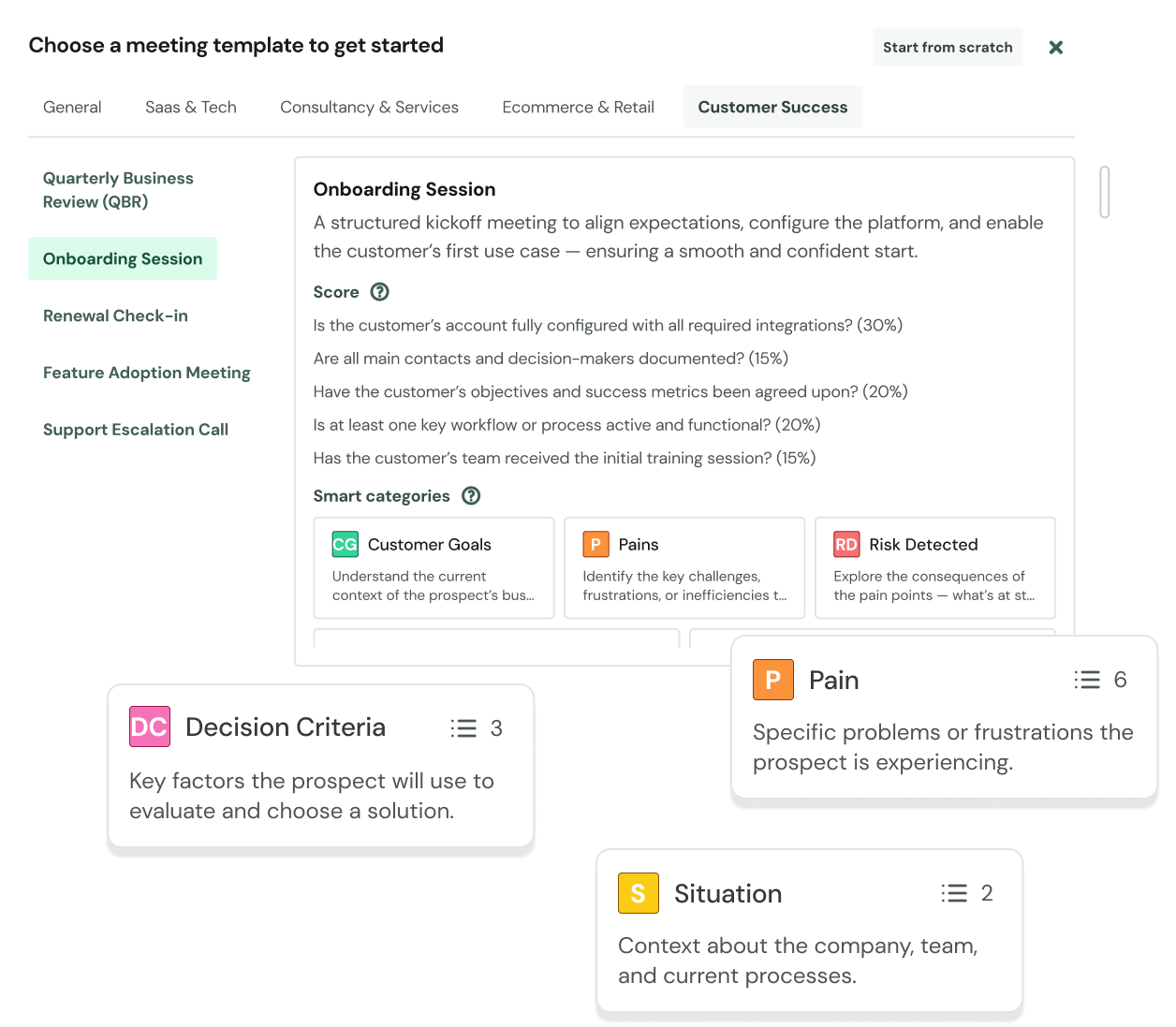Image resolution: width=1176 pixels, height=1027 pixels.
Task: Choose the Renewal Check-in template
Action: point(115,316)
